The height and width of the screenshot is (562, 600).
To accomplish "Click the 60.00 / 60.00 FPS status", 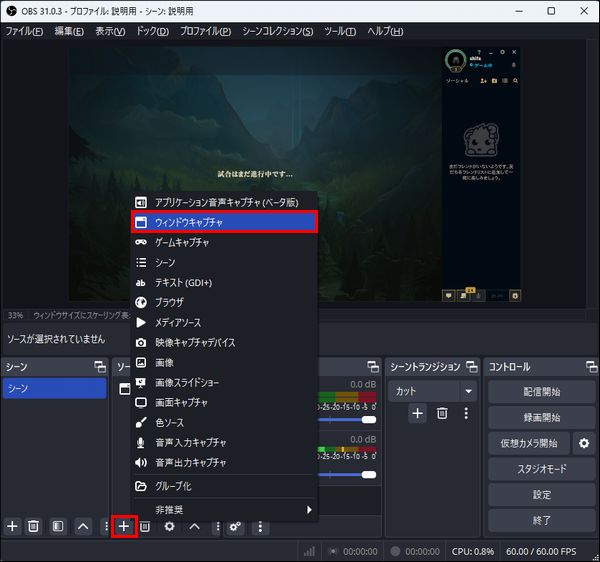I will click(x=541, y=551).
